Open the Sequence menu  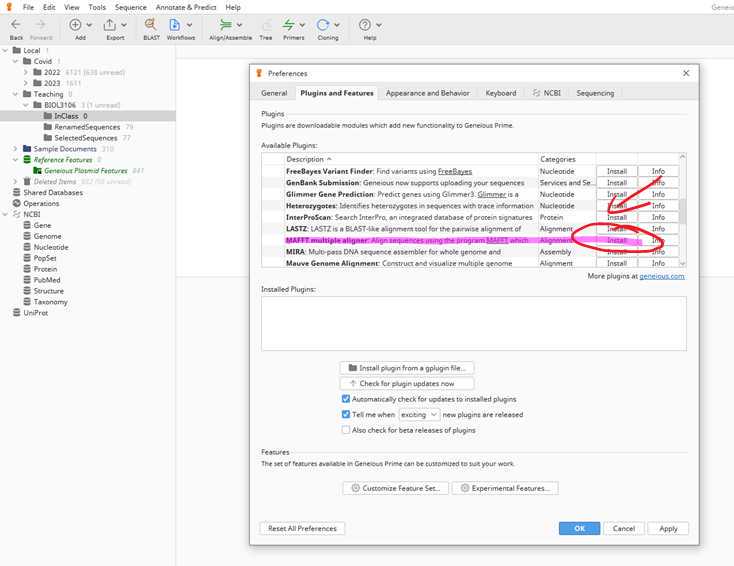131,7
